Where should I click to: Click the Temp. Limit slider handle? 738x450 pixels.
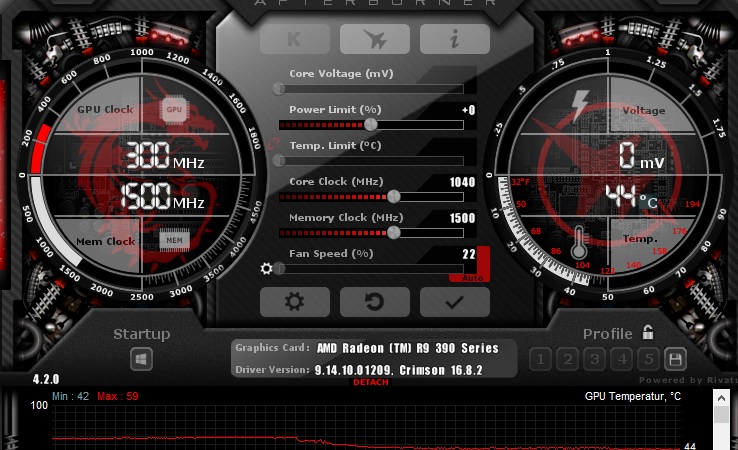pos(279,161)
